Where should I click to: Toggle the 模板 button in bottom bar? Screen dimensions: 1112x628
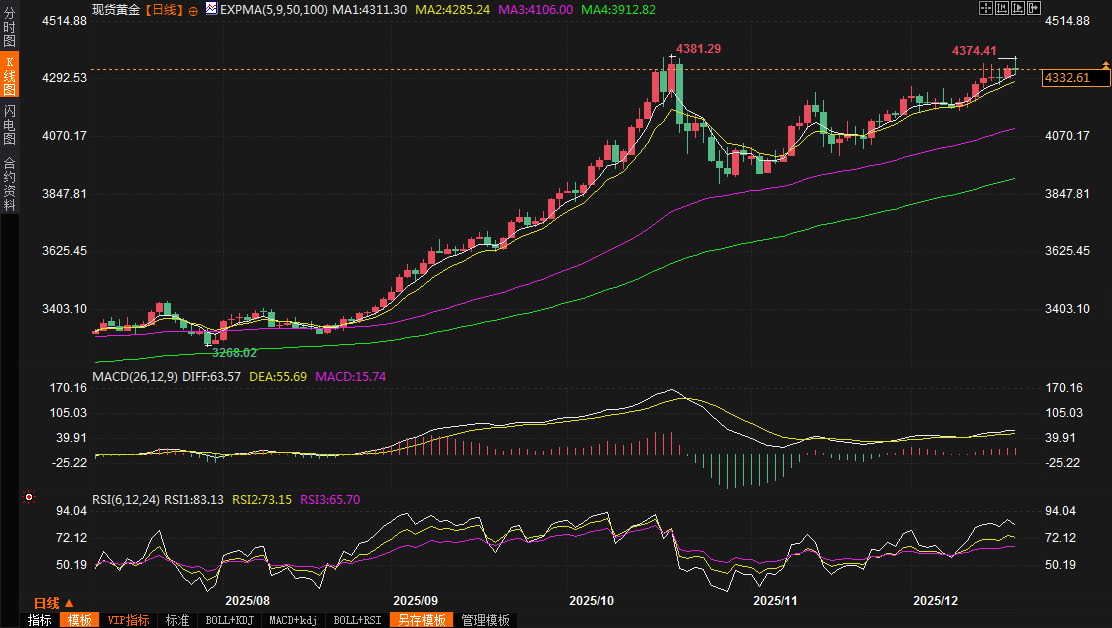79,620
